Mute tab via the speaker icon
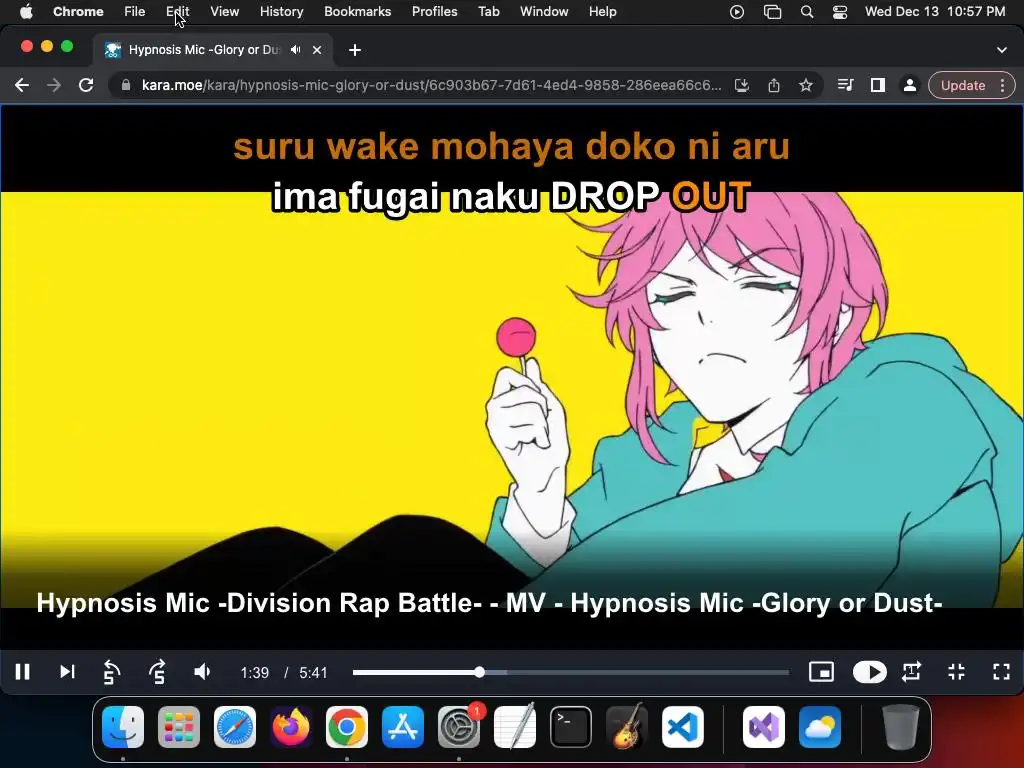The image size is (1024, 768). click(x=296, y=50)
